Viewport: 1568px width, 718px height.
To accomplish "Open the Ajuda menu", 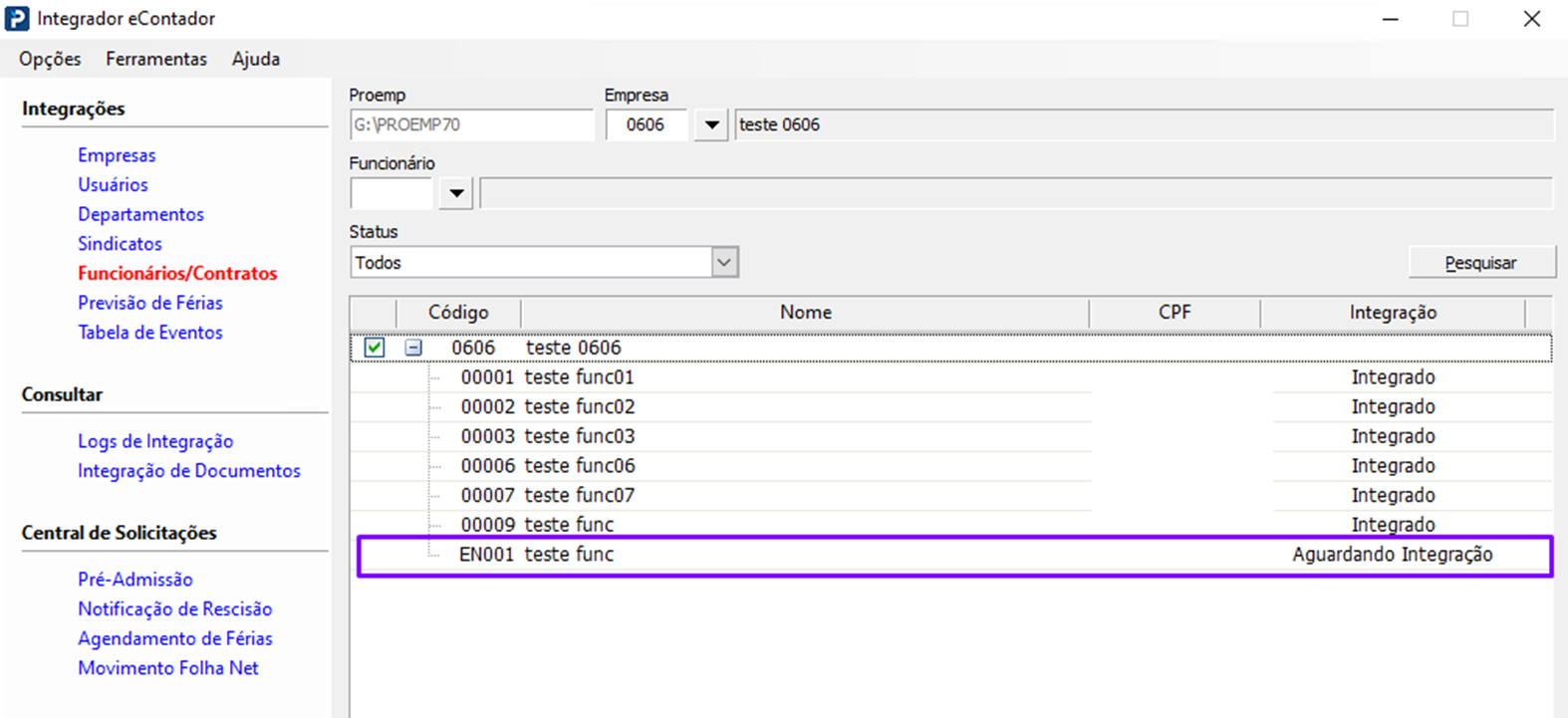I will pyautogui.click(x=256, y=59).
